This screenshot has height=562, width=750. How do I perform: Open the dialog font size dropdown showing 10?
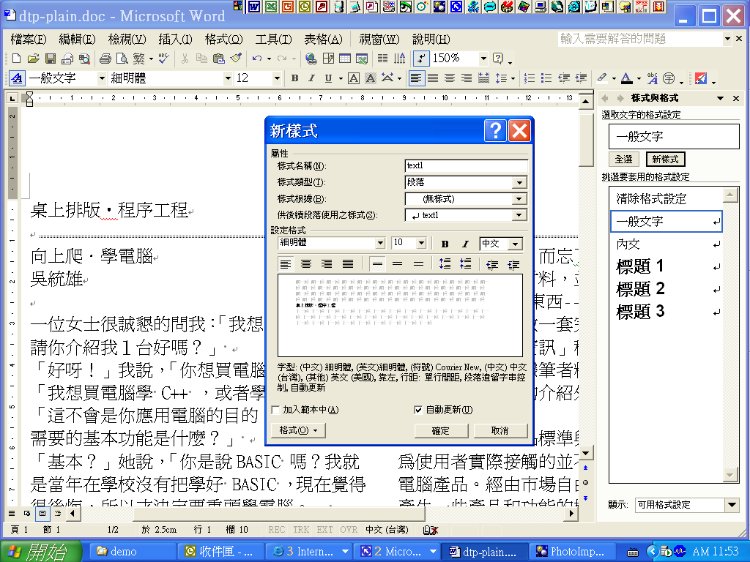coord(421,243)
